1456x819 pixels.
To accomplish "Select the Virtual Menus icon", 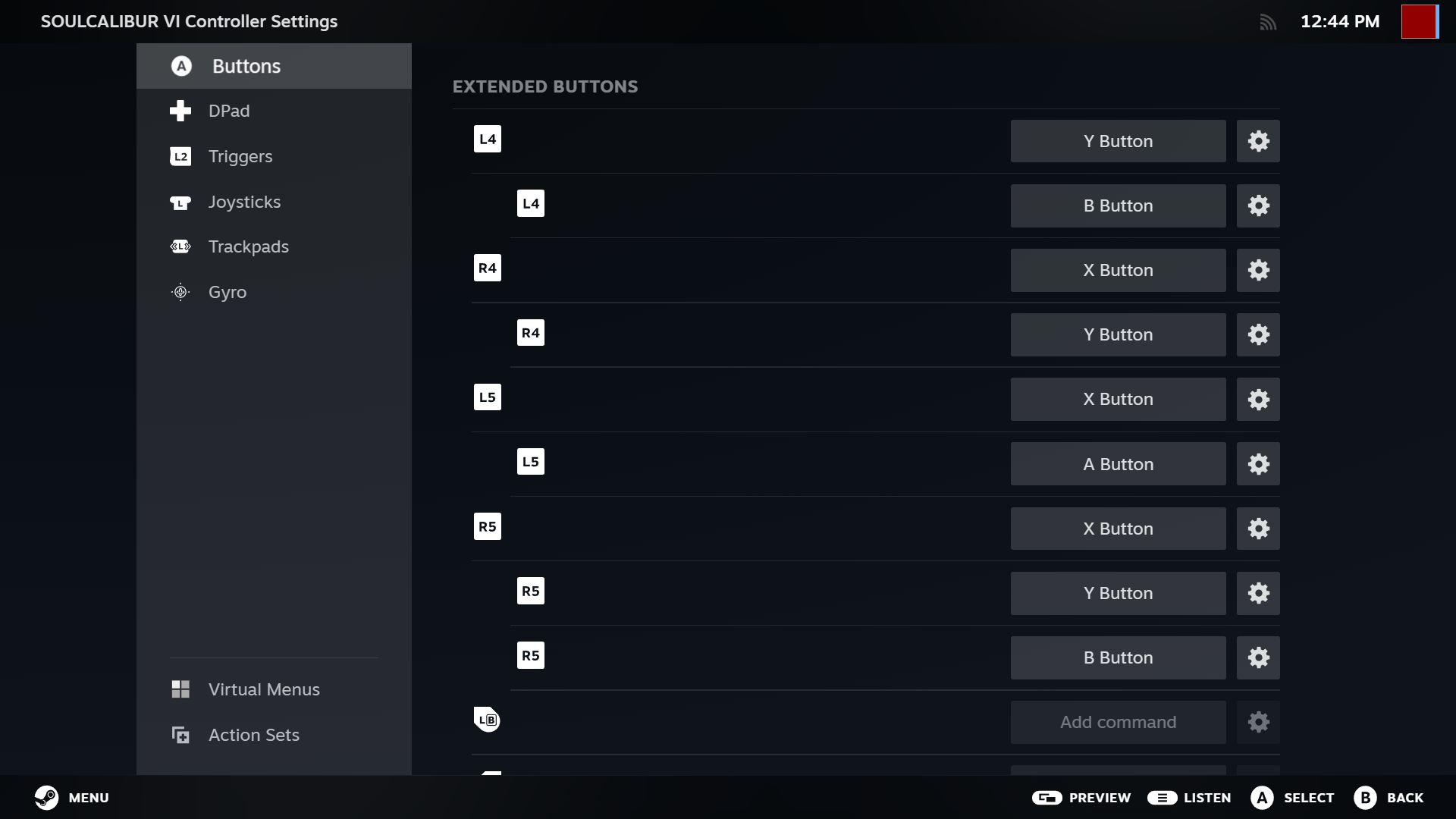I will click(180, 689).
